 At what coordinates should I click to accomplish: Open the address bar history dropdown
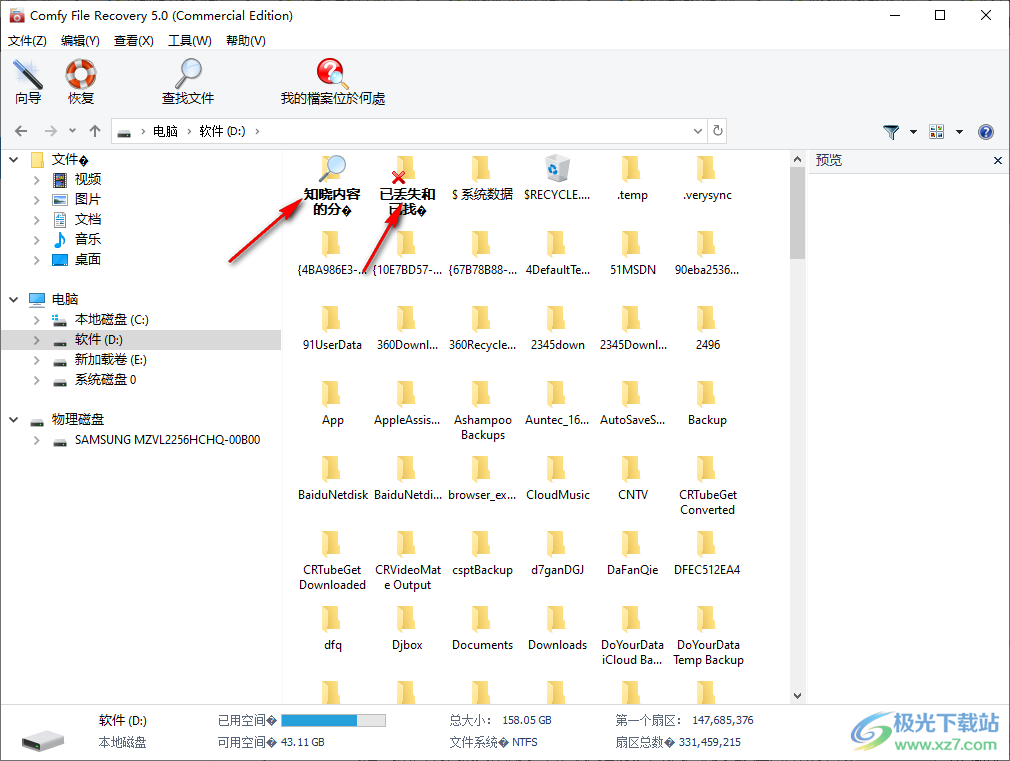[698, 131]
